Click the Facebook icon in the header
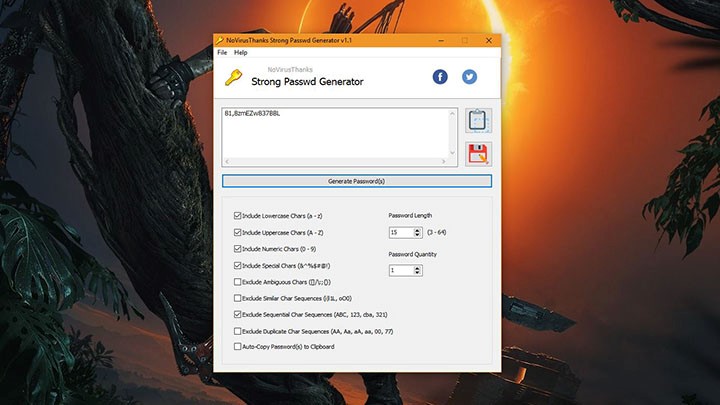 [440, 77]
